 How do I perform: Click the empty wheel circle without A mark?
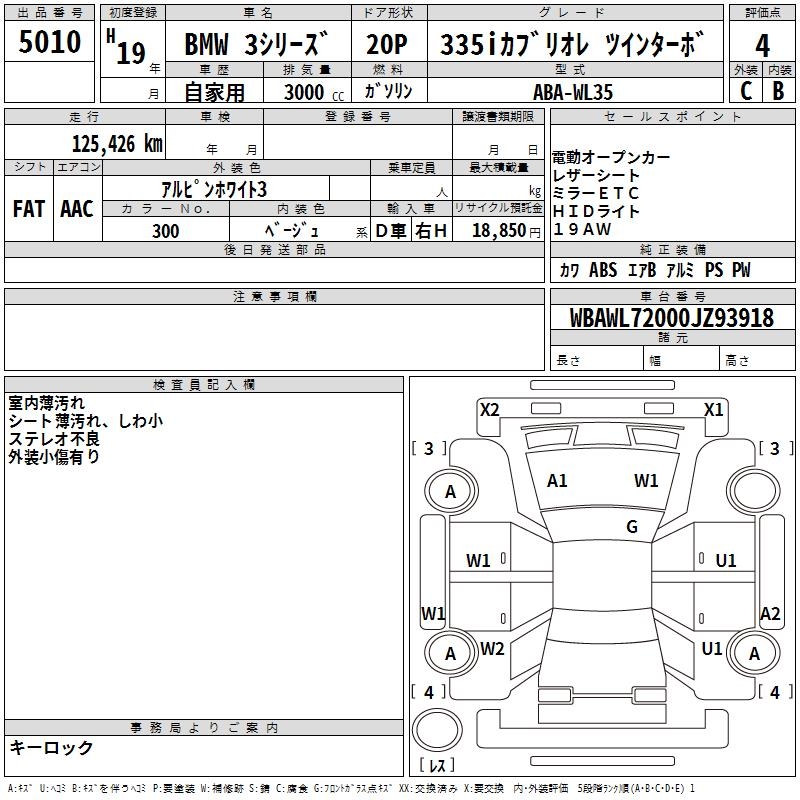click(x=753, y=491)
